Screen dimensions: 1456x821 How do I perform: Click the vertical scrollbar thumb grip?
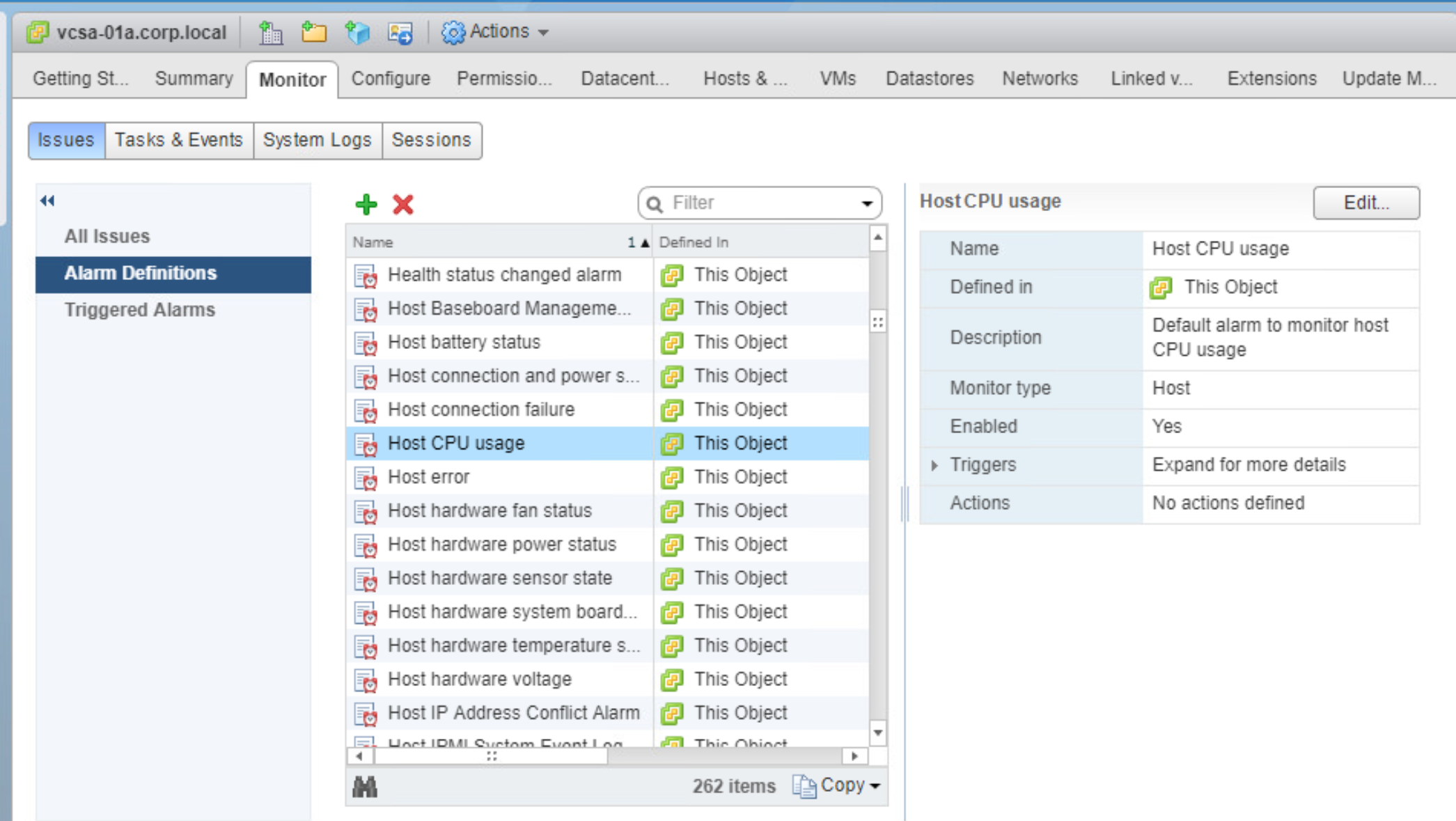click(x=878, y=323)
